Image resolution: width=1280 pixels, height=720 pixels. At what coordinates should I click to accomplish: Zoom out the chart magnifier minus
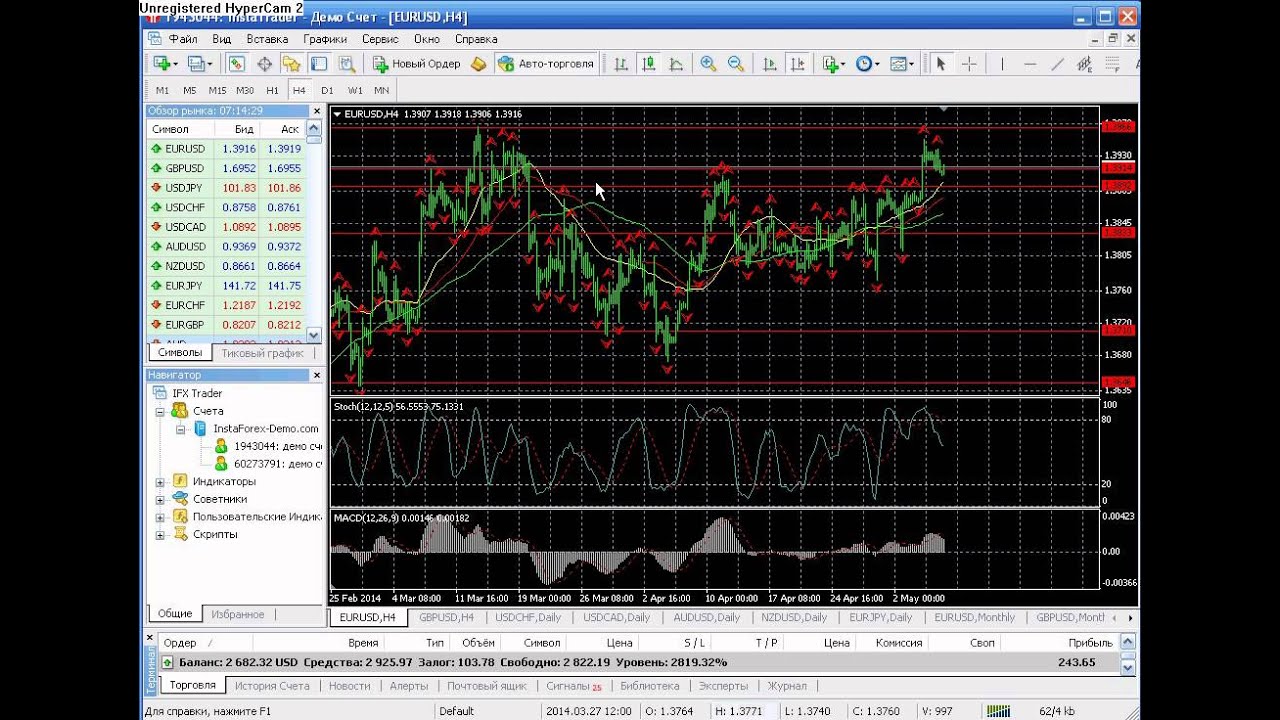point(736,63)
